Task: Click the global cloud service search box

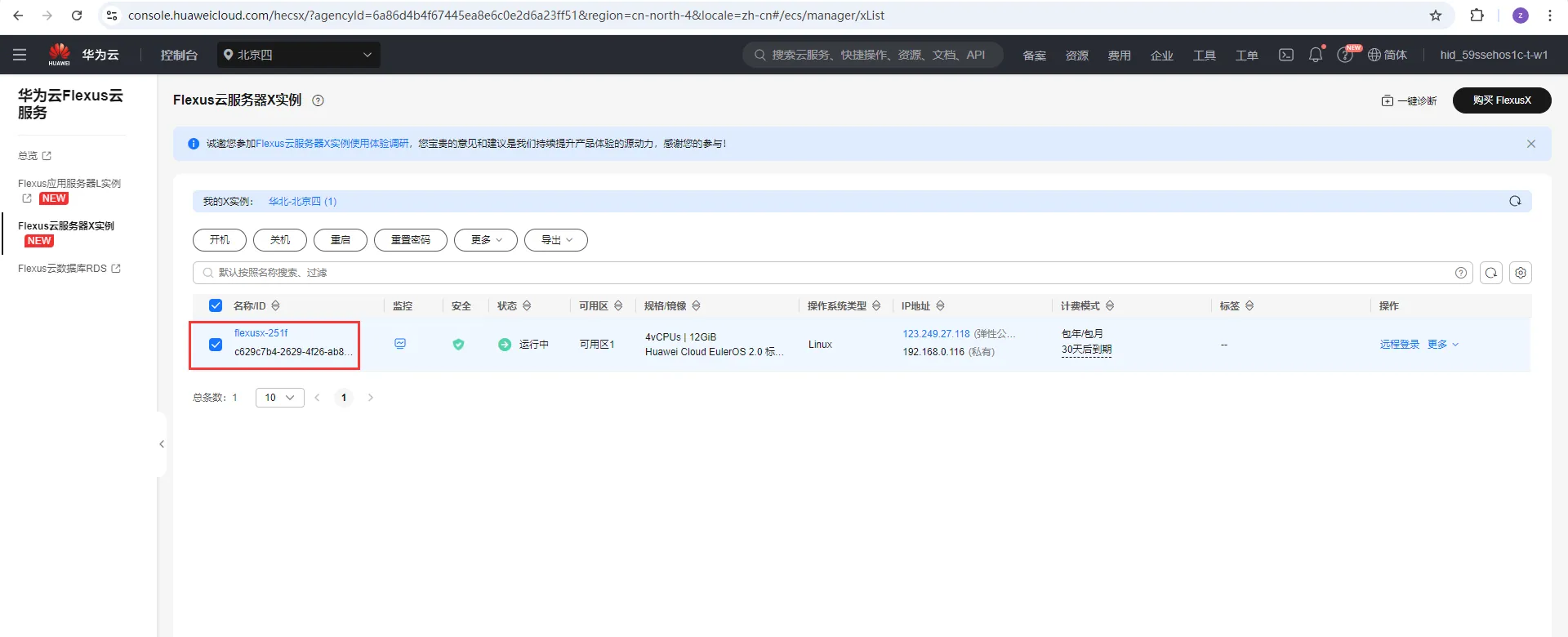Action: click(x=872, y=55)
